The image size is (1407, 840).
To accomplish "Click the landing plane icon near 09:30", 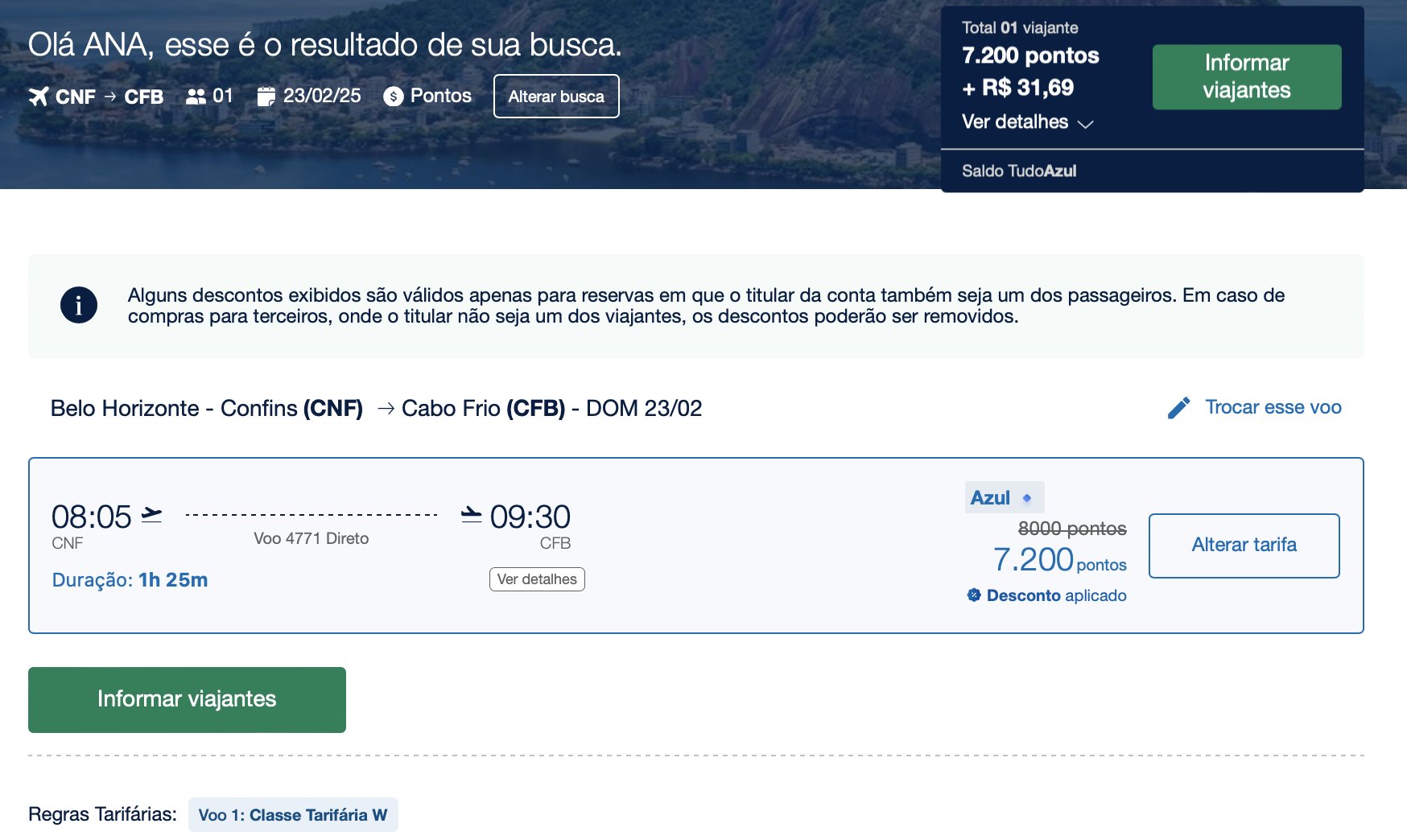I will pos(472,515).
